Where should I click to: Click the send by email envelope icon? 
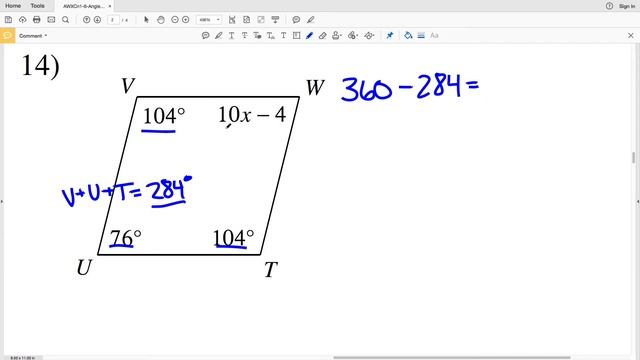[51, 20]
